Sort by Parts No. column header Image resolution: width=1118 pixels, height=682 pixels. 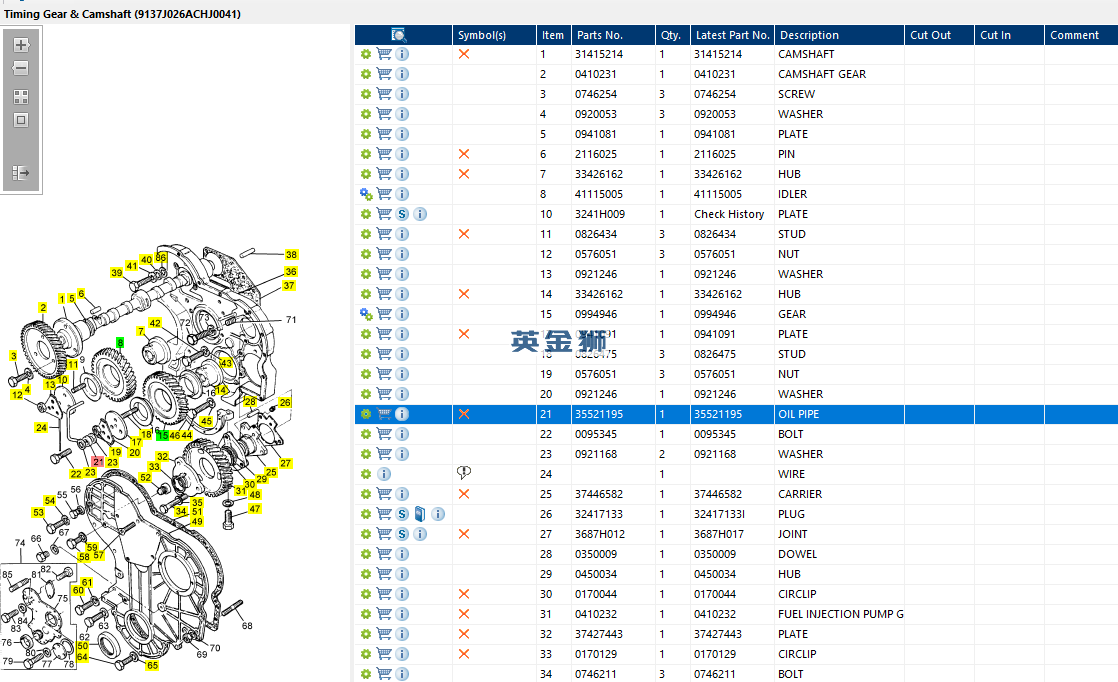612,35
